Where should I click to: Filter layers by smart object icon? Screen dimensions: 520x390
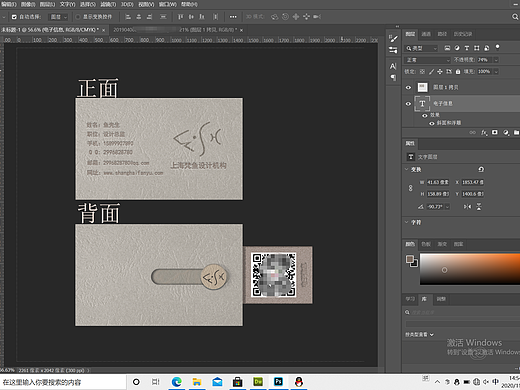tap(487, 48)
